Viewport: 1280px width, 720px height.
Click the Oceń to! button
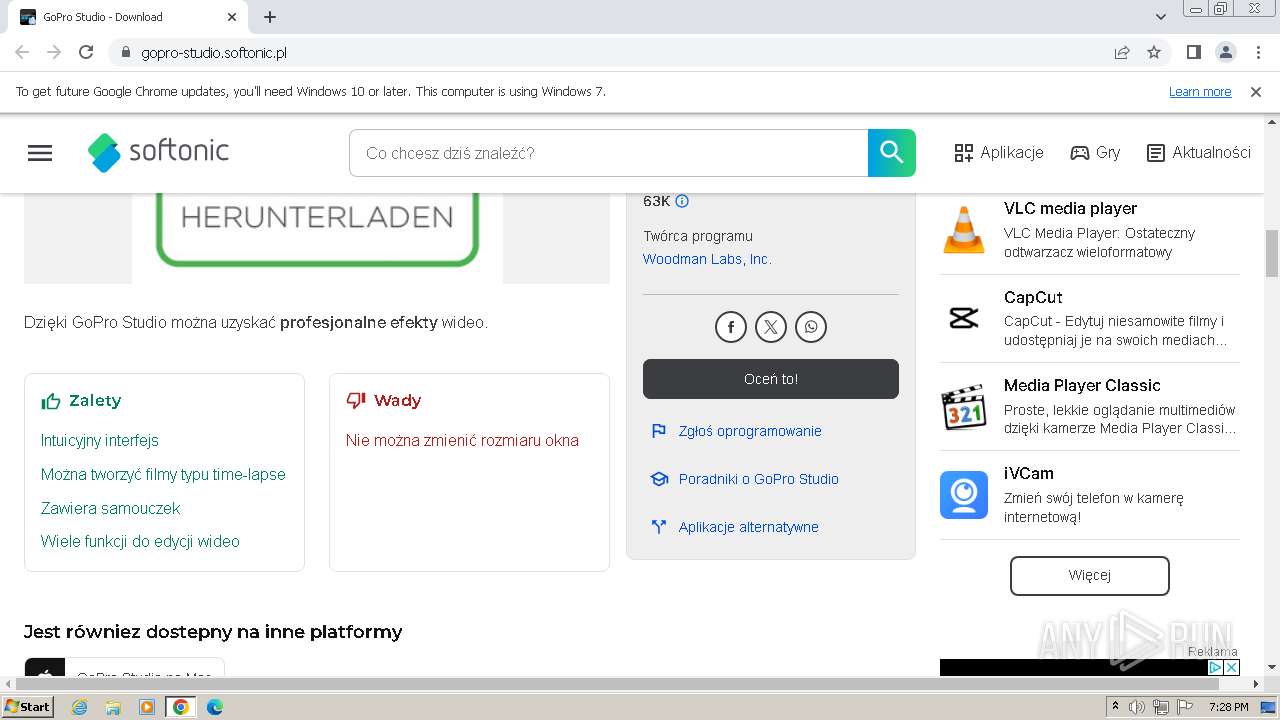click(771, 379)
